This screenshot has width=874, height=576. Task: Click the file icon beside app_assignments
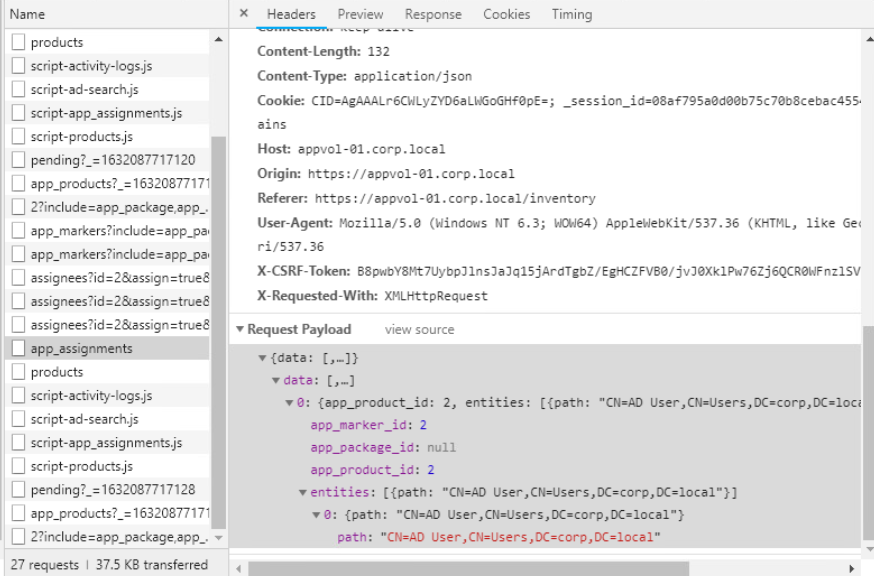pyautogui.click(x=18, y=349)
